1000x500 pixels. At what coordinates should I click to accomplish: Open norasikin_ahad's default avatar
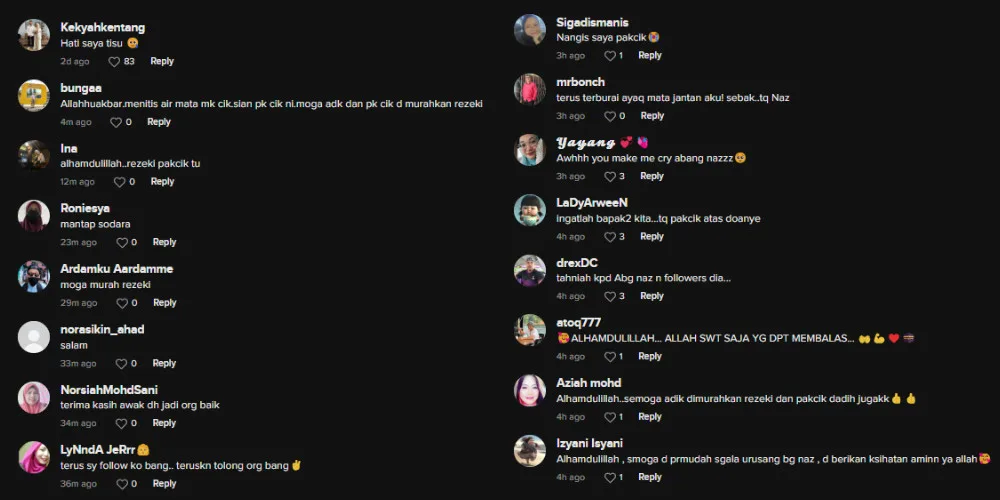pos(34,337)
